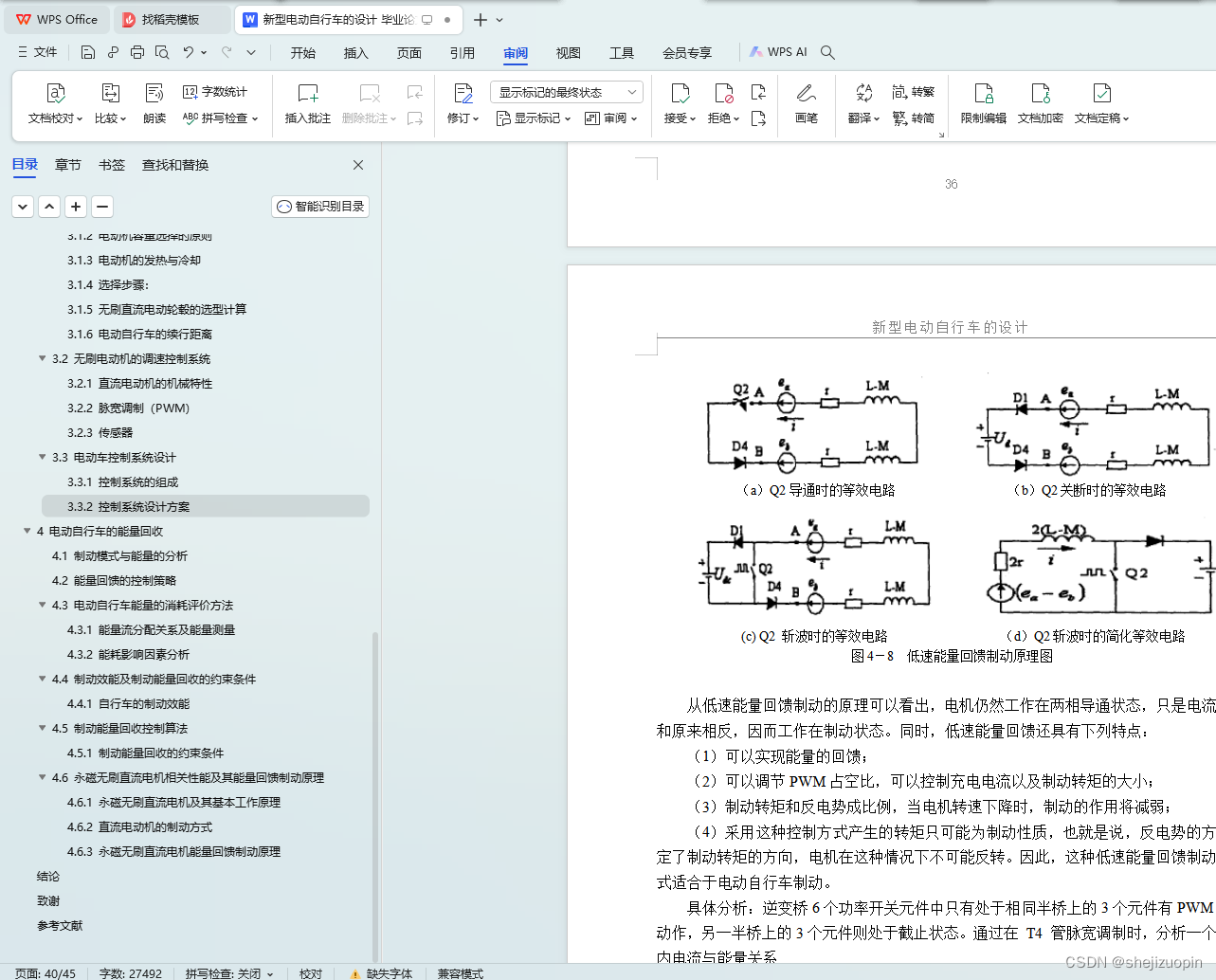Click 校对 in the status bar
This screenshot has width=1216, height=980.
[x=311, y=973]
